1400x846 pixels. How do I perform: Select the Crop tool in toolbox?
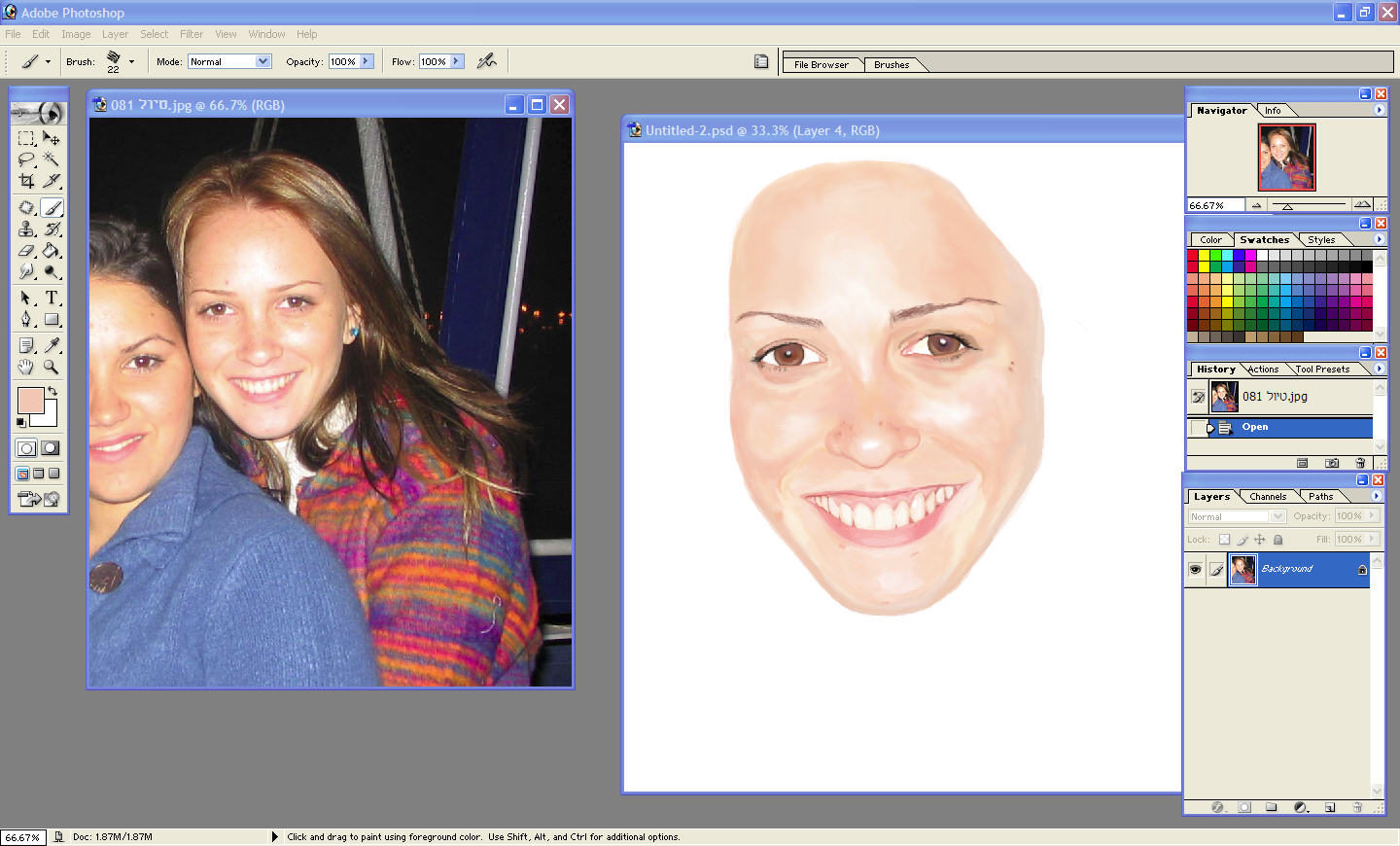tap(26, 181)
